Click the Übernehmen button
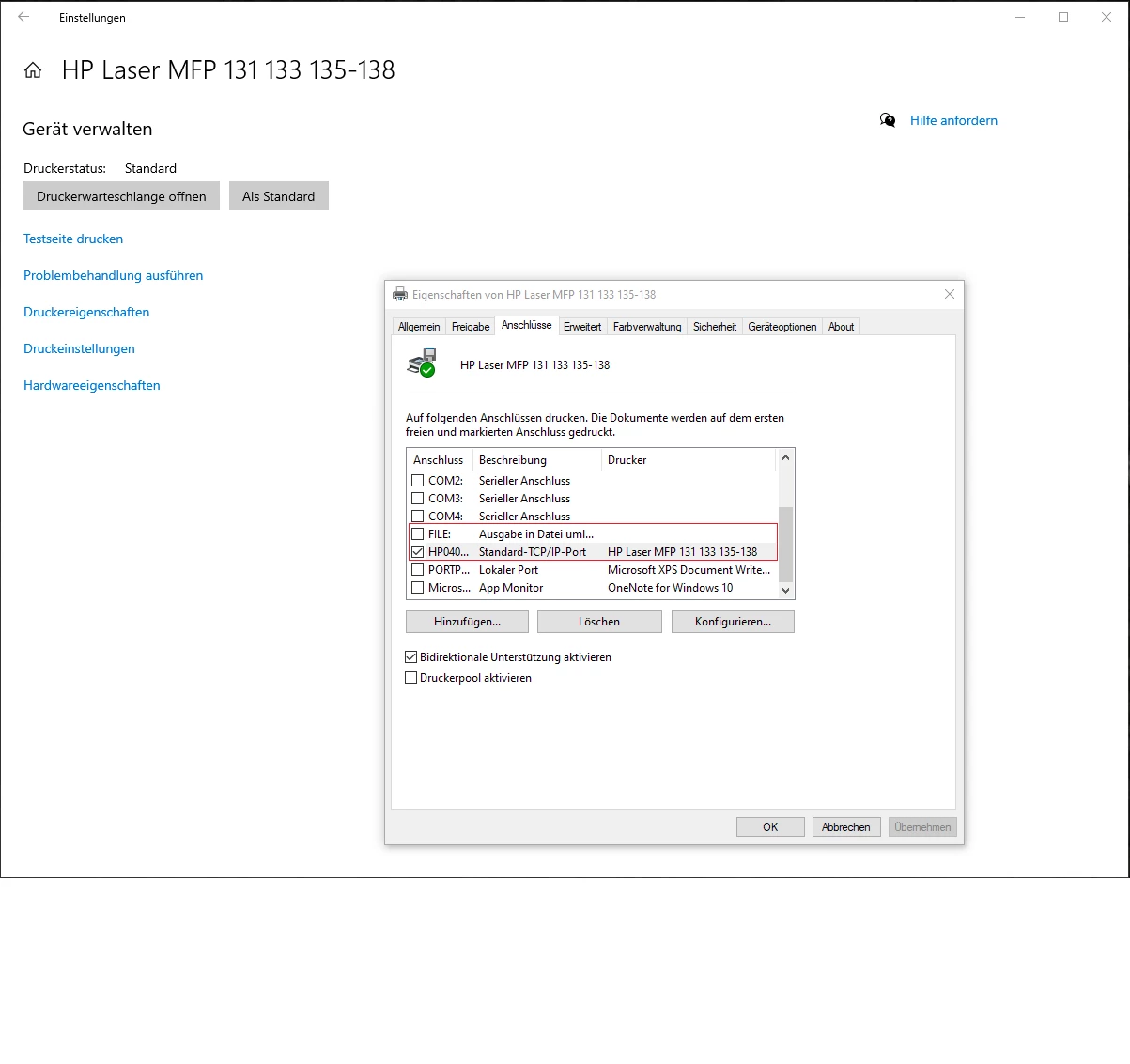Viewport: 1130px width, 1064px height. tap(922, 827)
